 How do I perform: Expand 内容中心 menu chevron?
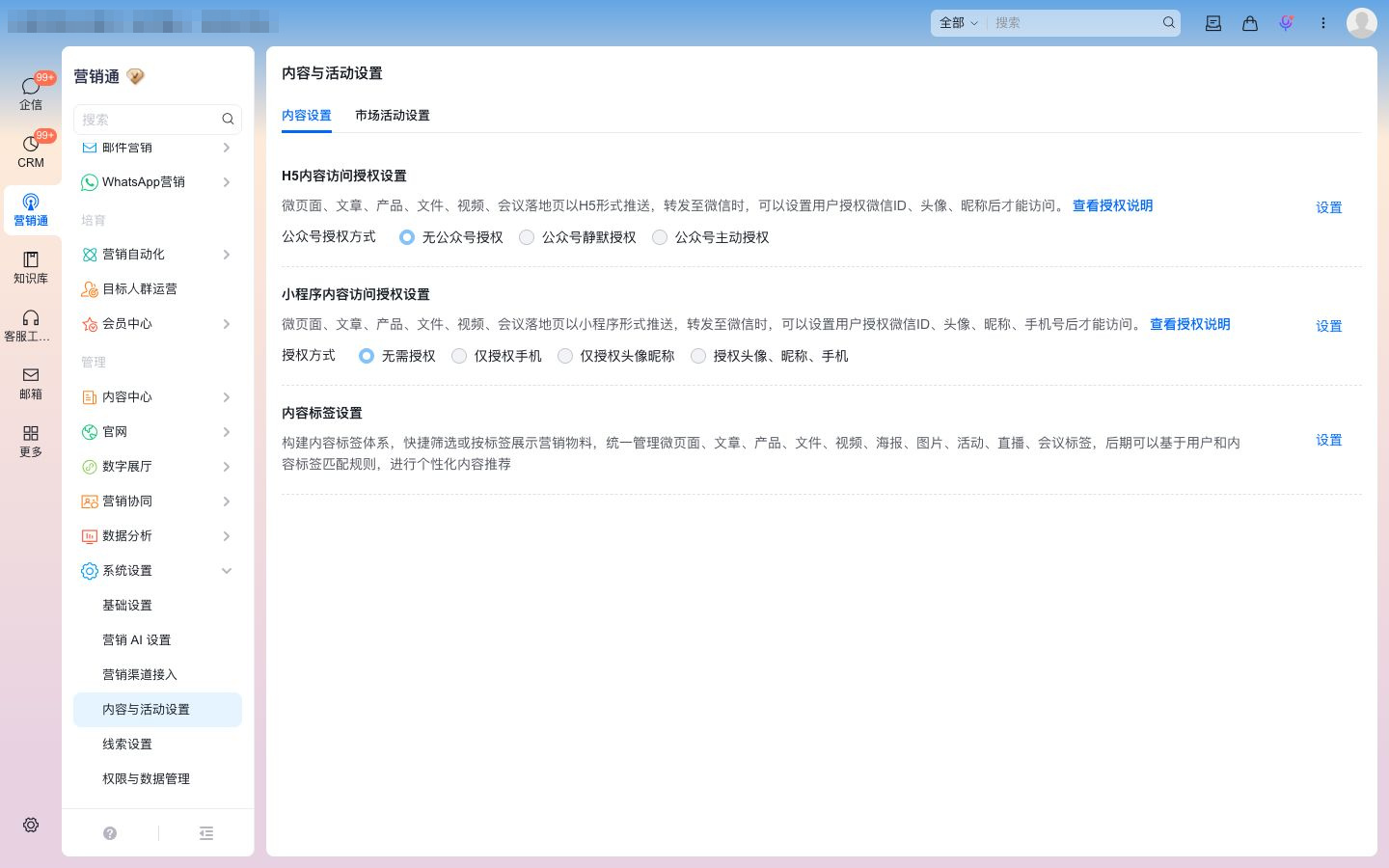[227, 397]
